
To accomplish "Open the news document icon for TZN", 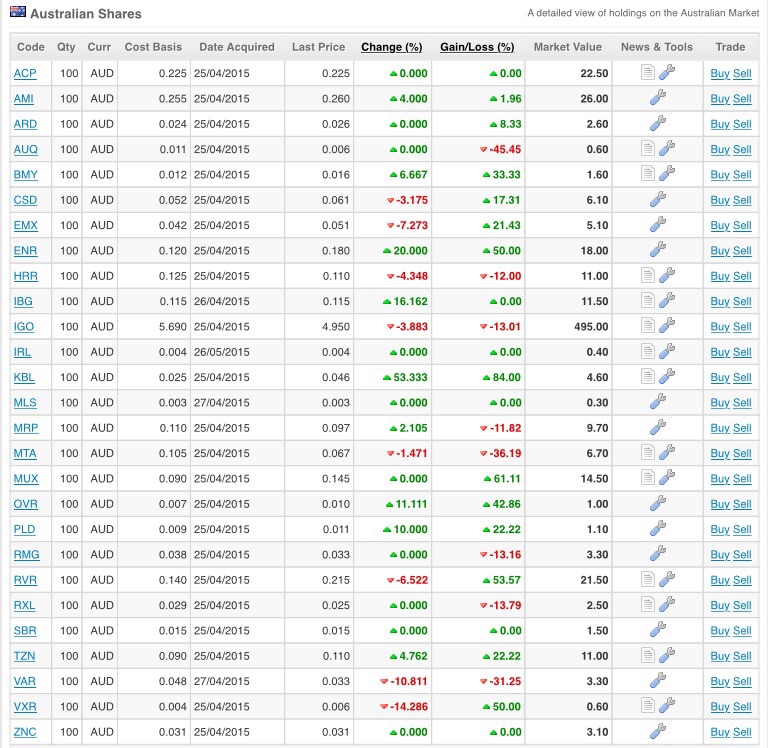I will pyautogui.click(x=648, y=655).
